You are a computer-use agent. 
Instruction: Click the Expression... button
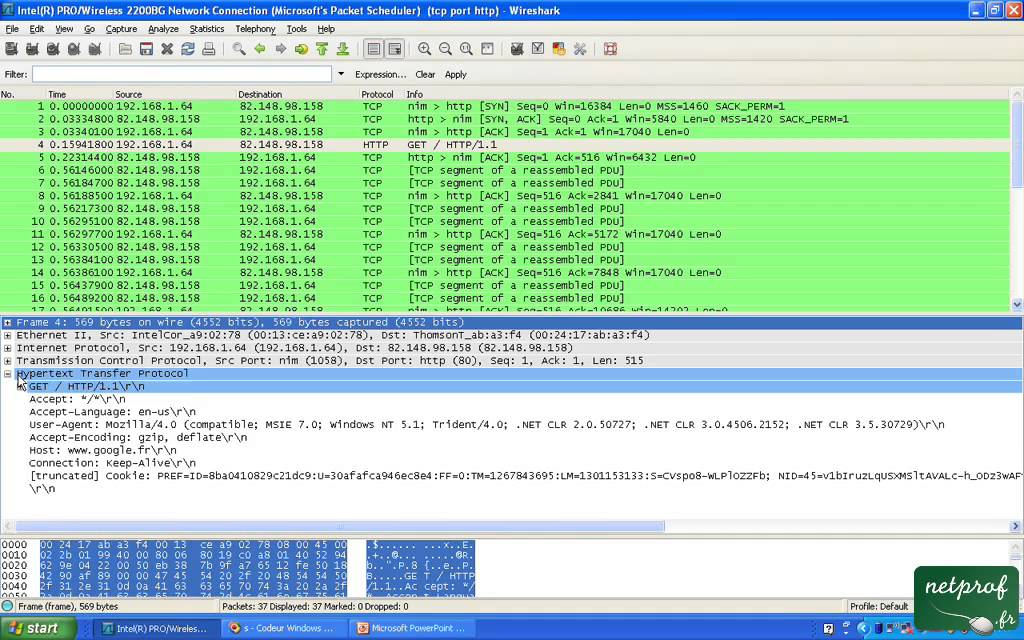(380, 74)
